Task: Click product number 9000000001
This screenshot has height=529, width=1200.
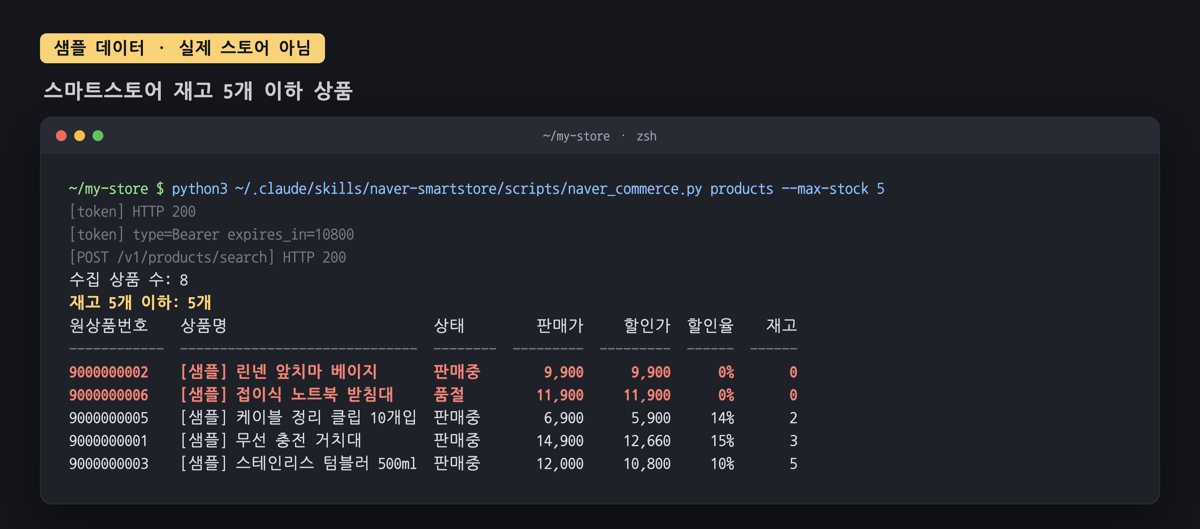Action: tap(108, 440)
